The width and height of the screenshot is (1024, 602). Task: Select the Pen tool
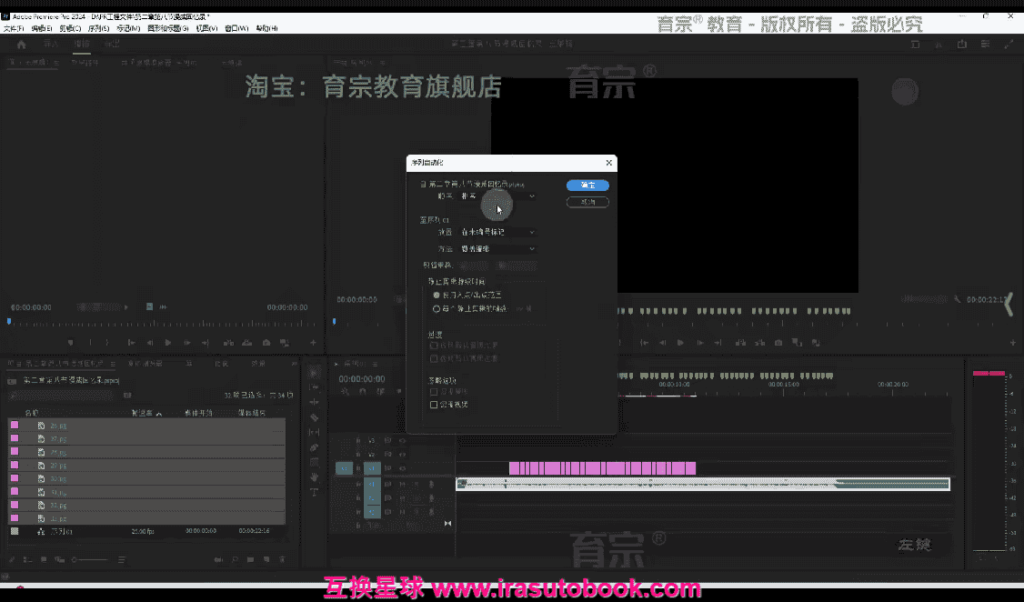(314, 447)
